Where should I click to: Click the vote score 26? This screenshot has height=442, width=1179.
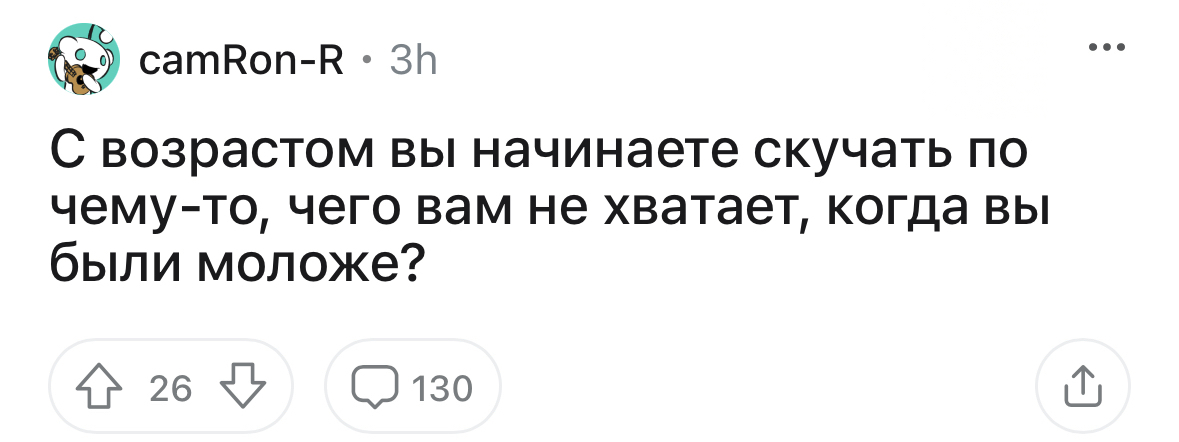click(170, 387)
